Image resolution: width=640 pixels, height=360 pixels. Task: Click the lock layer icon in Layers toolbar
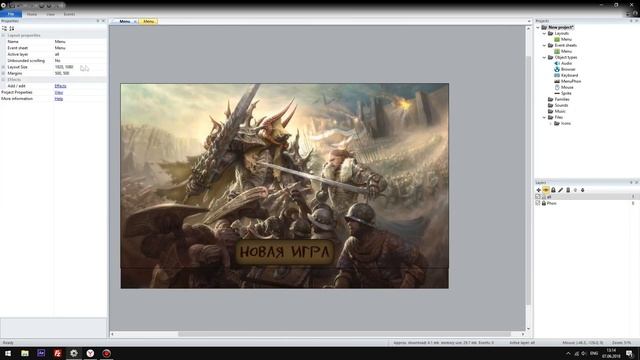(x=553, y=190)
